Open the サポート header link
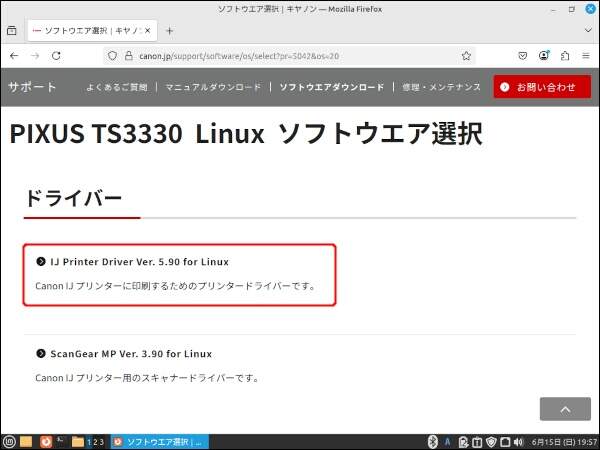600x450 pixels. pos(33,87)
